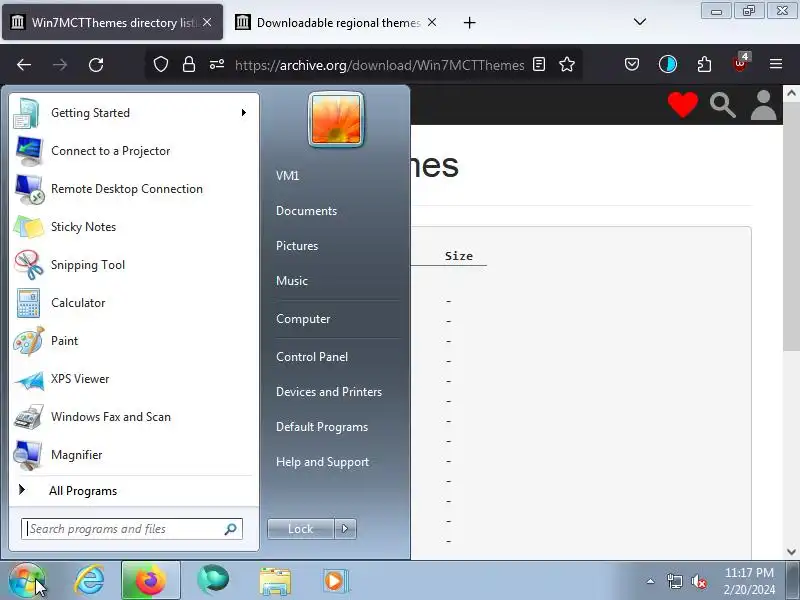
Task: Close the Downloadable regional themes tab
Action: [432, 22]
